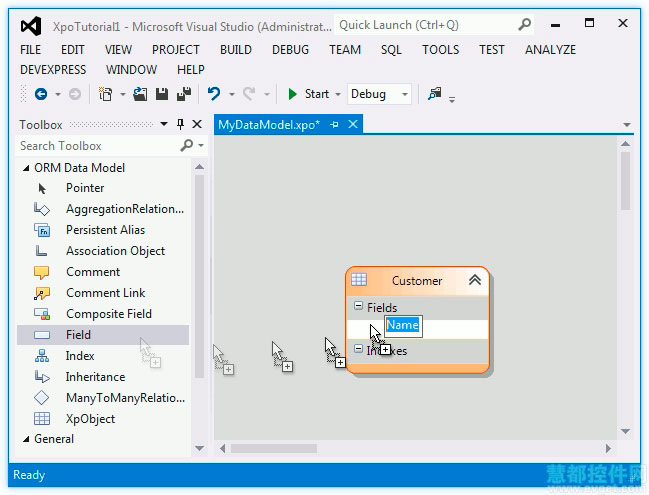Viewport: 649px width, 495px height.
Task: Collapse the ORM Data Model group
Action: (x=26, y=168)
